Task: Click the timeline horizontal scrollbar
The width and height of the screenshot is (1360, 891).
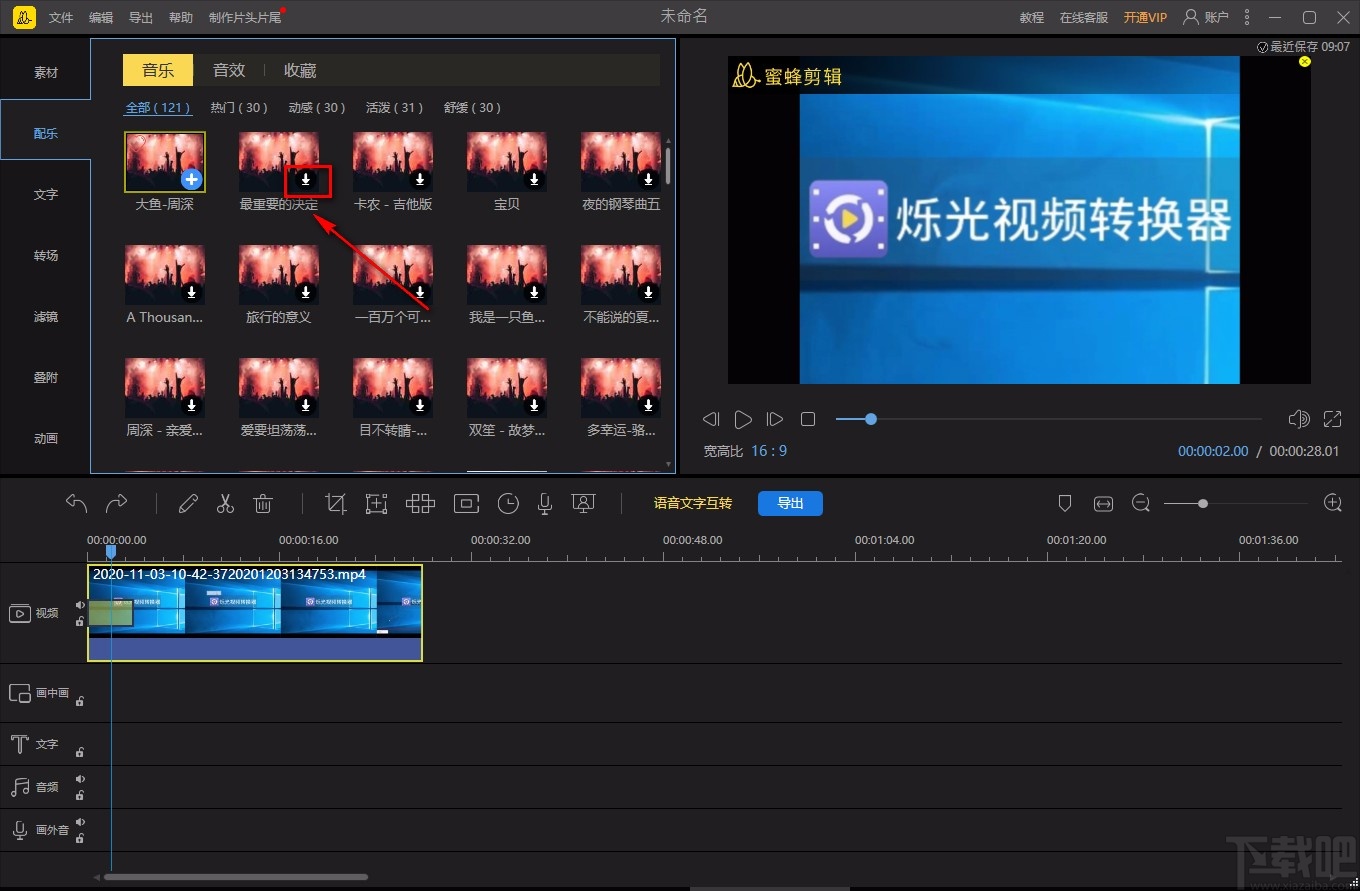Action: point(235,877)
